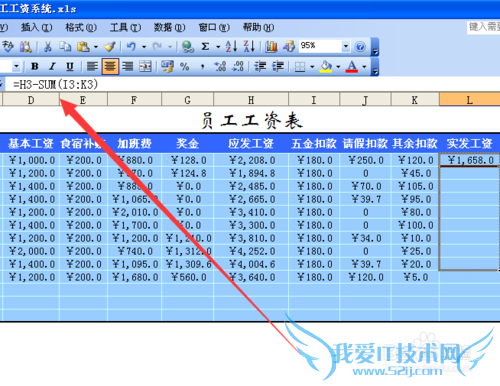This screenshot has width=500, height=386.
Task: Increase the cell indent
Action: [x=278, y=67]
